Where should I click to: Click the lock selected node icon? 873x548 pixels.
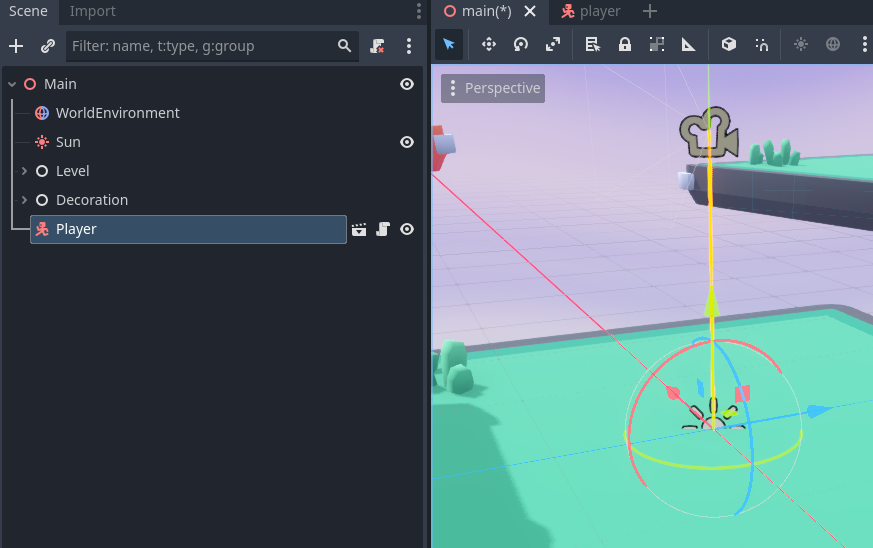(x=624, y=44)
